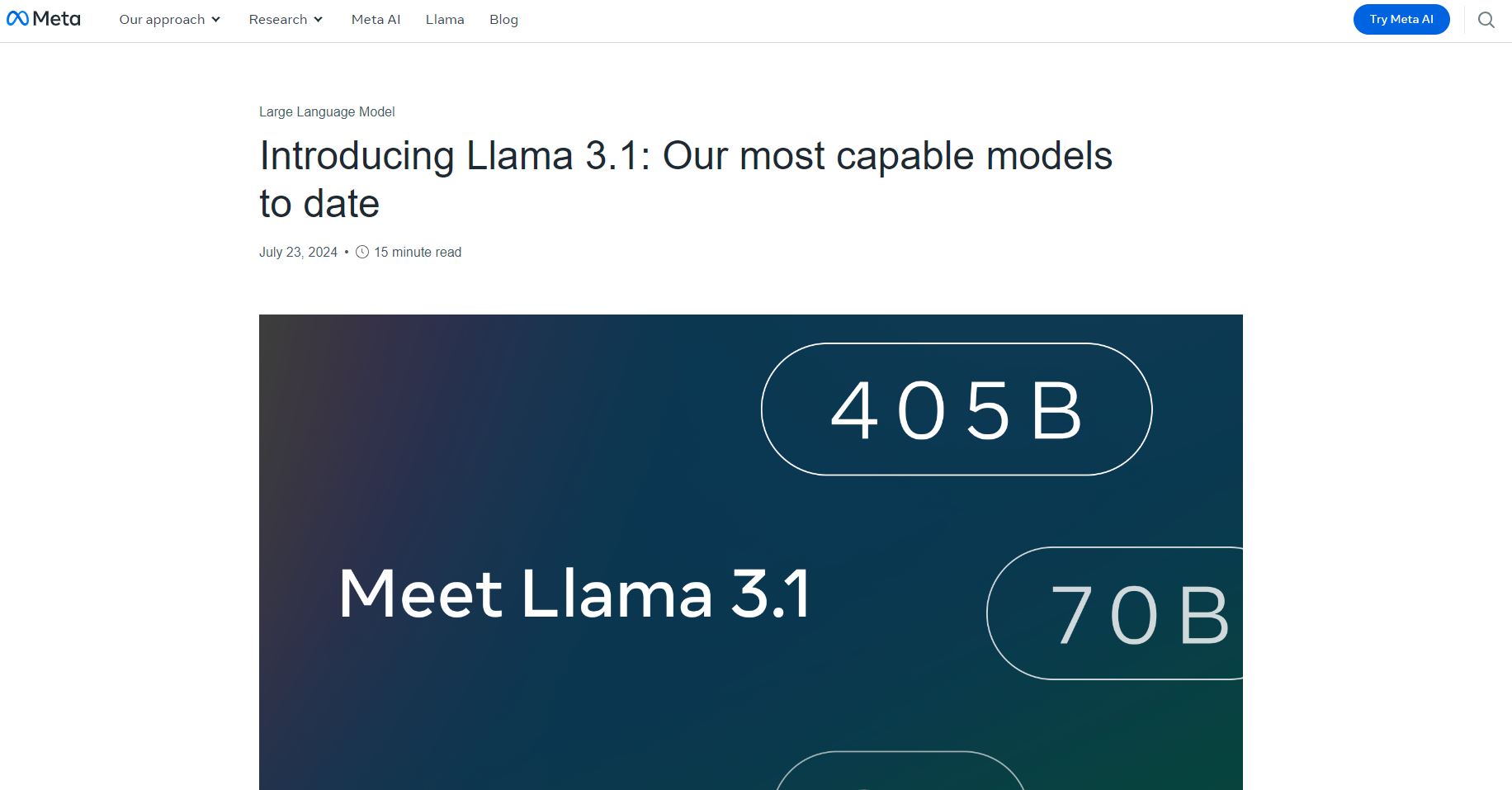Click the Meta infinity logo icon
Viewport: 1512px width, 790px height.
pyautogui.click(x=20, y=18)
